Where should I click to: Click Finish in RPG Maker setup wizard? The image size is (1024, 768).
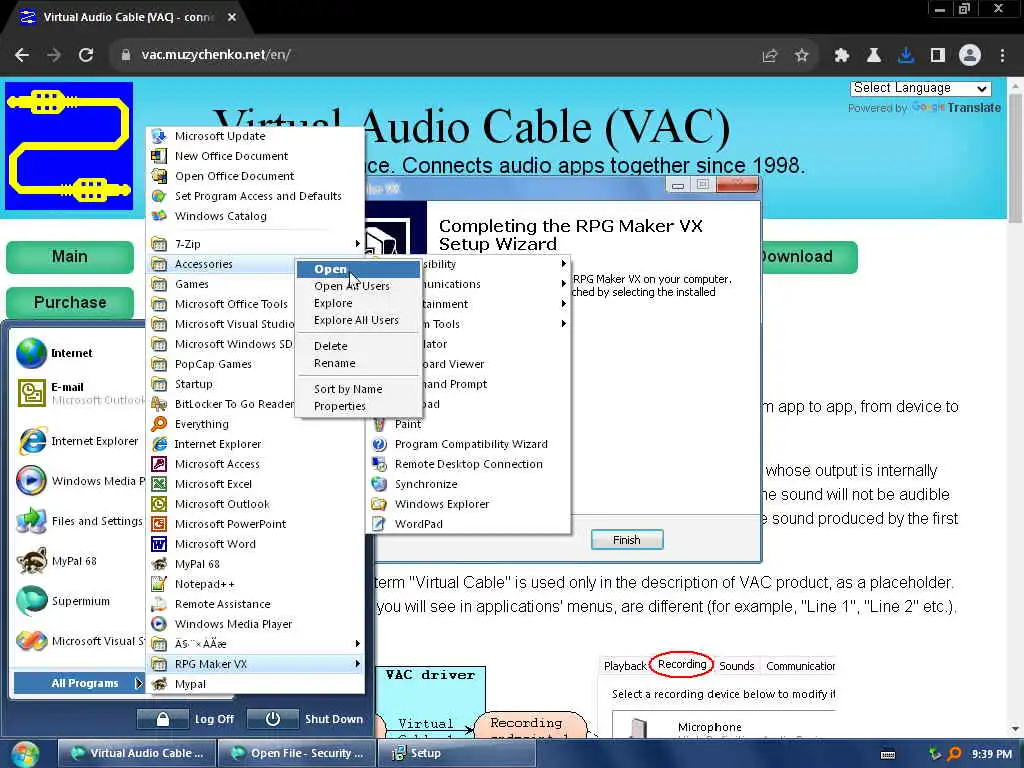[627, 540]
